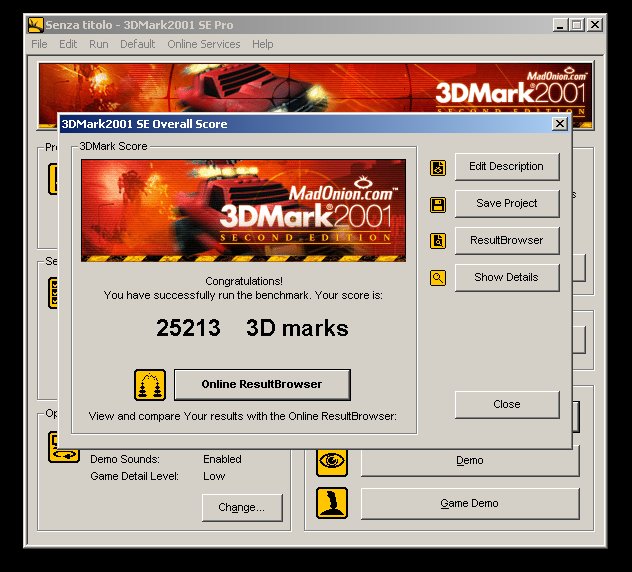Image resolution: width=632 pixels, height=572 pixels.
Task: Click the document icon beside ResultBrowser
Action: click(438, 241)
